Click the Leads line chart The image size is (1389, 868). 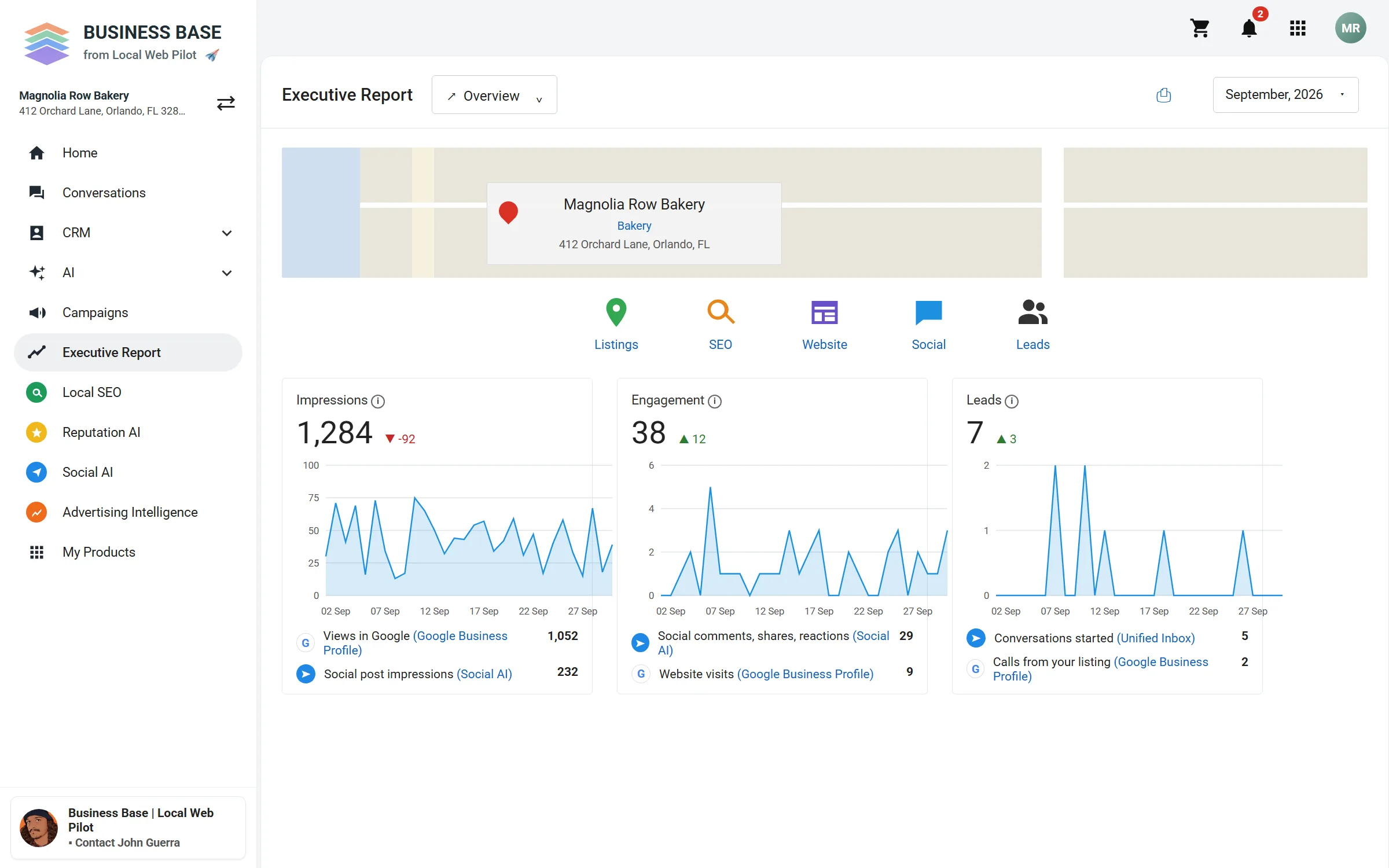tap(1139, 531)
